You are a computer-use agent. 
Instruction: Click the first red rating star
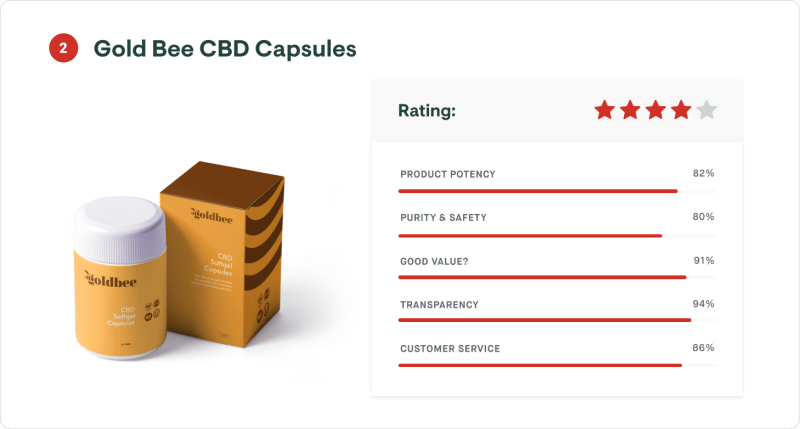[604, 110]
